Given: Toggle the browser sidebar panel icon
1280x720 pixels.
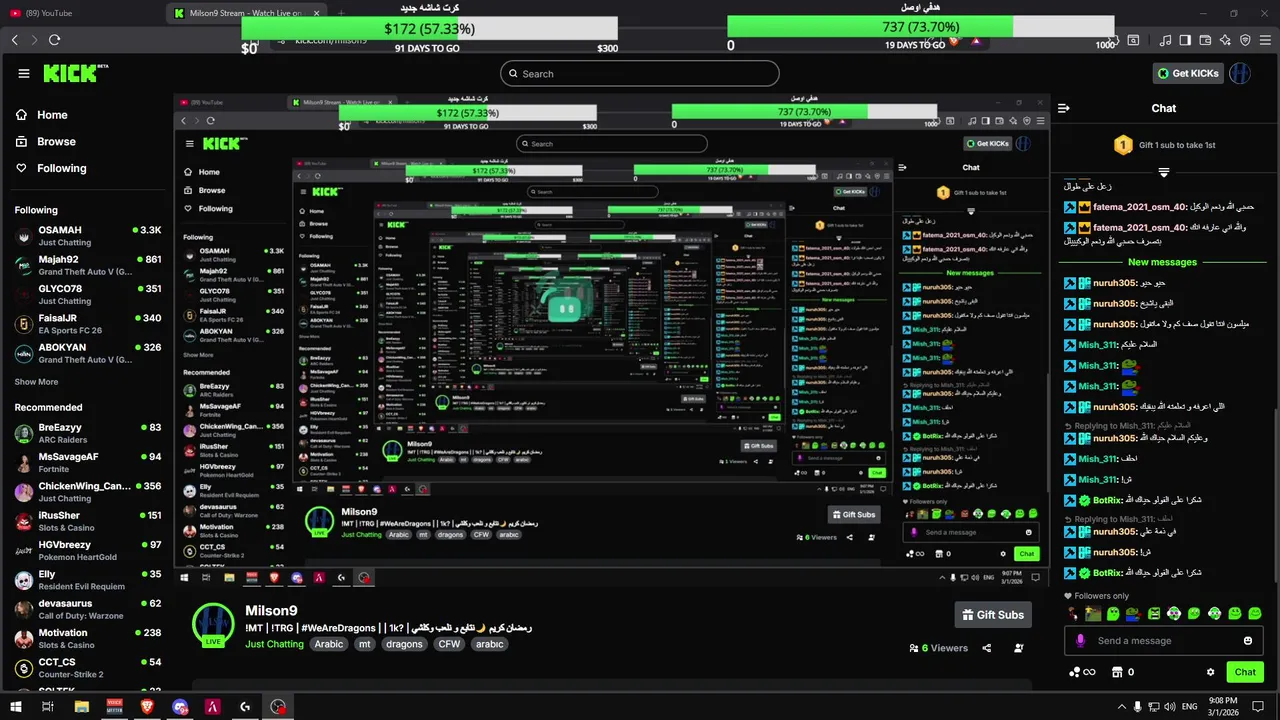Looking at the screenshot, I should [x=1185, y=40].
